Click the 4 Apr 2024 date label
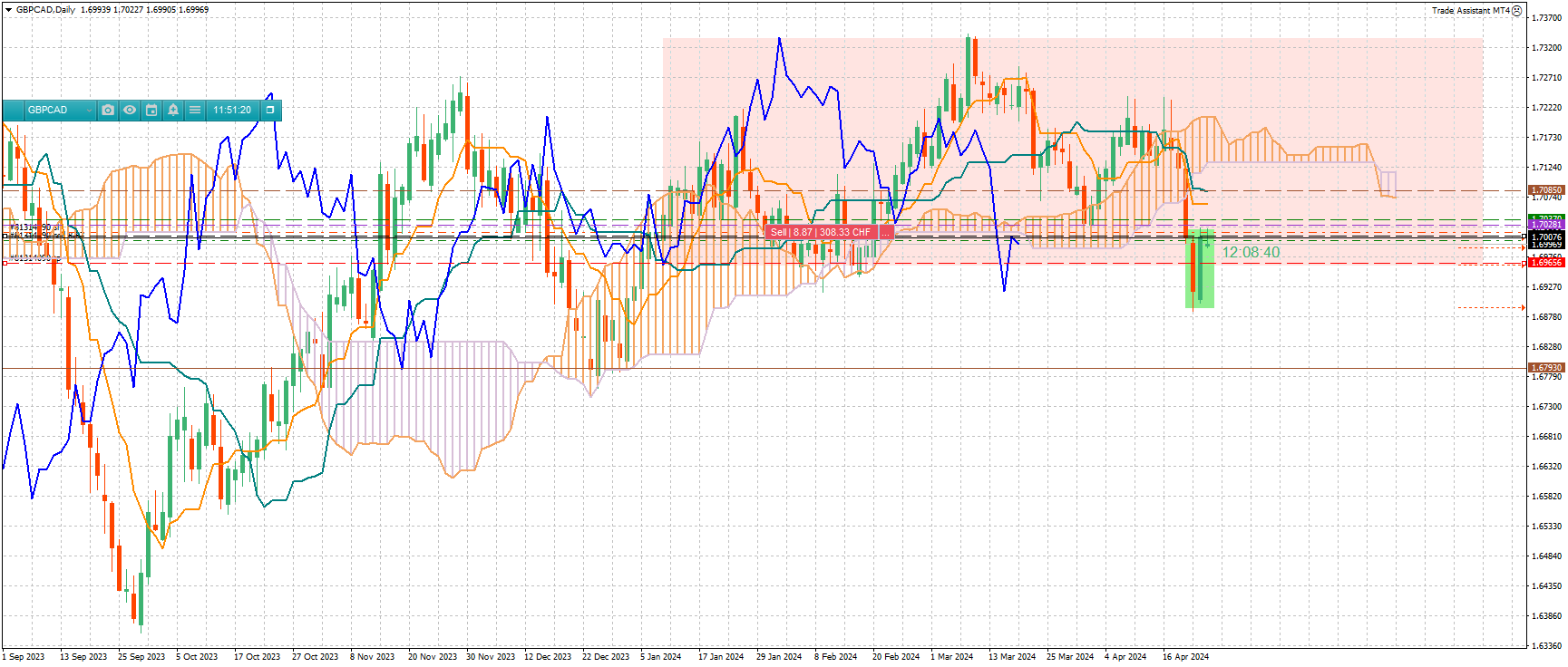 pos(1125,657)
